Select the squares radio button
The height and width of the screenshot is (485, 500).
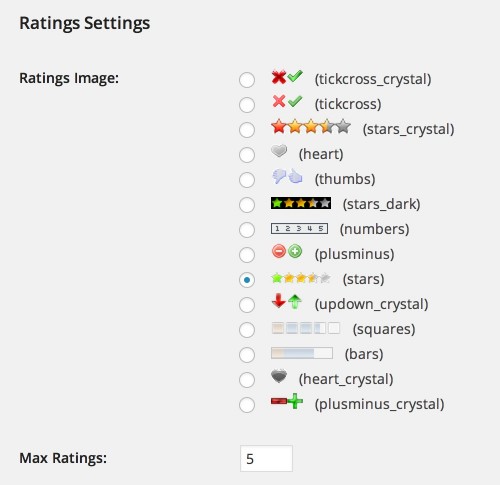(247, 330)
